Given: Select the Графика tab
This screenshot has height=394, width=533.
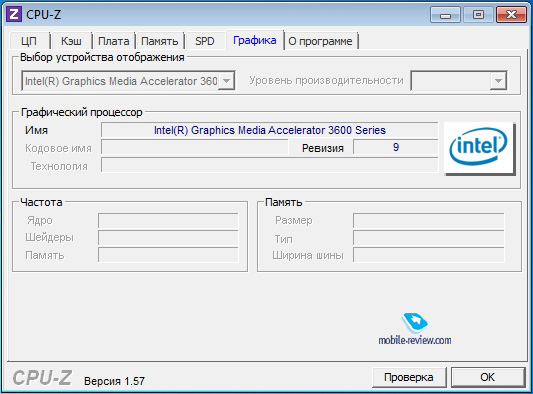Looking at the screenshot, I should [255, 40].
